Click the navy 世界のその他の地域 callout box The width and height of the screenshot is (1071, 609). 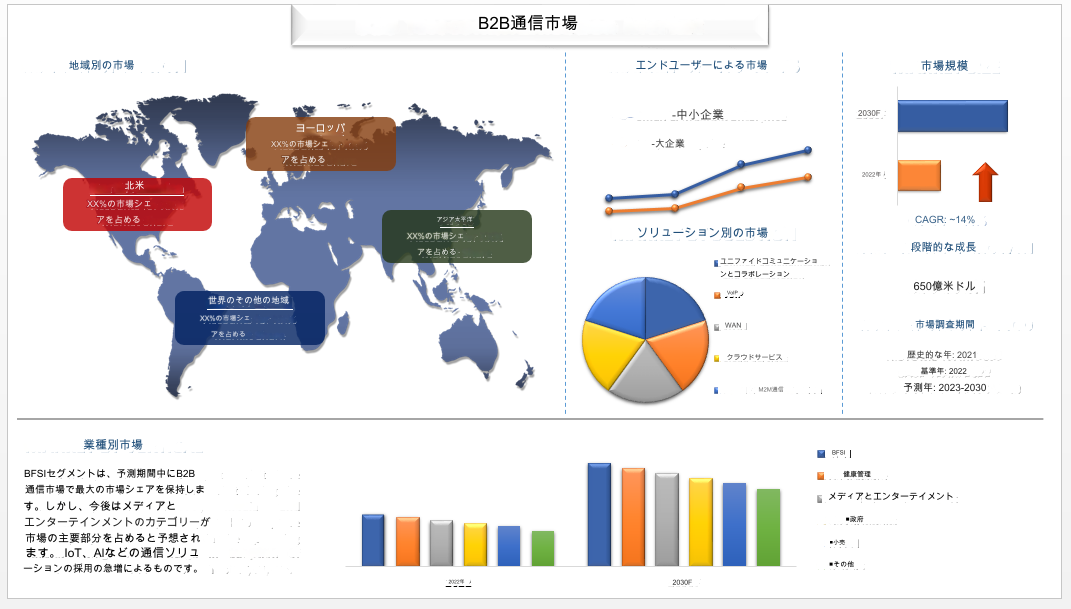(250, 317)
